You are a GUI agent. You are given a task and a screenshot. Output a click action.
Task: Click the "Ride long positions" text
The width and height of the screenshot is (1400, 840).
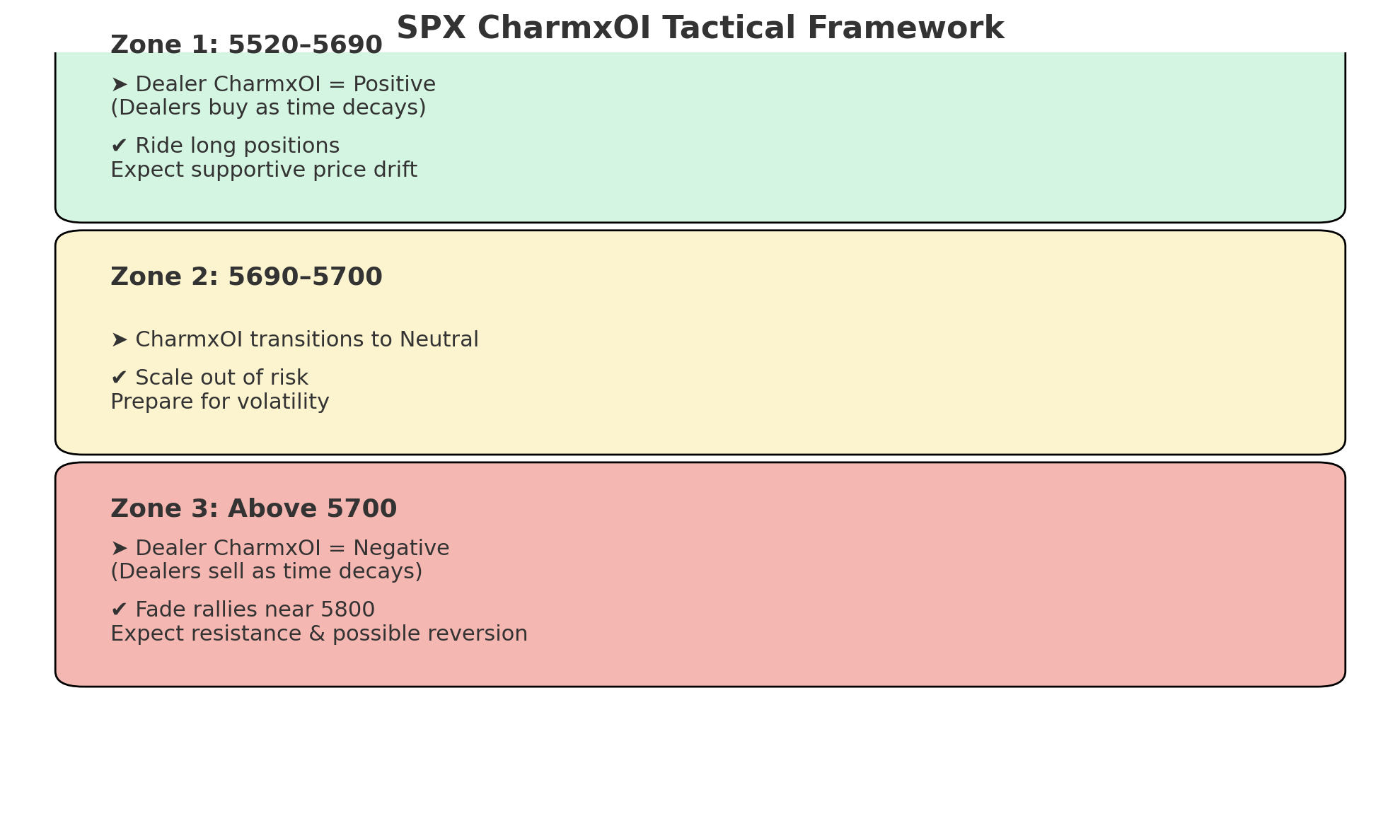[x=237, y=146]
